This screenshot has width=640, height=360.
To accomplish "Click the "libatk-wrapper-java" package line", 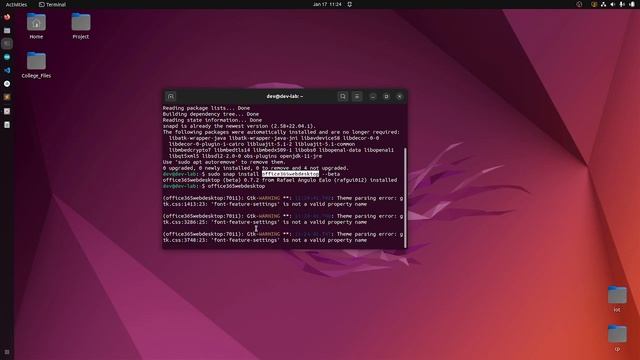I will tap(274, 138).
